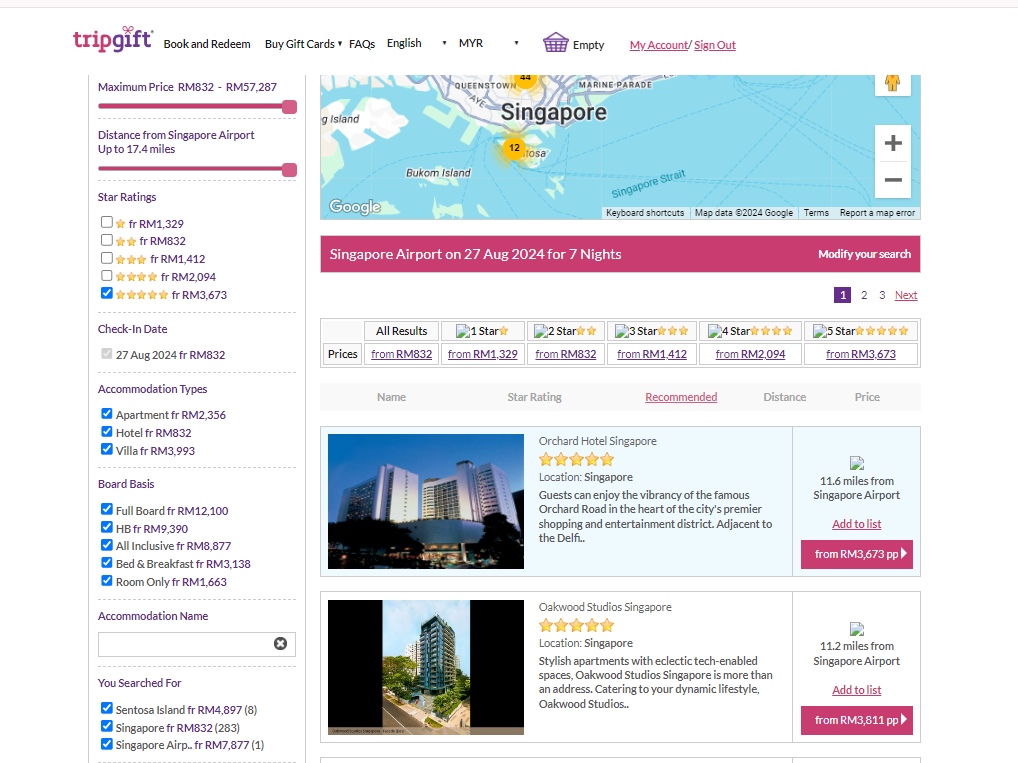This screenshot has width=1018, height=763.
Task: Select the All Results tab
Action: pos(401,331)
